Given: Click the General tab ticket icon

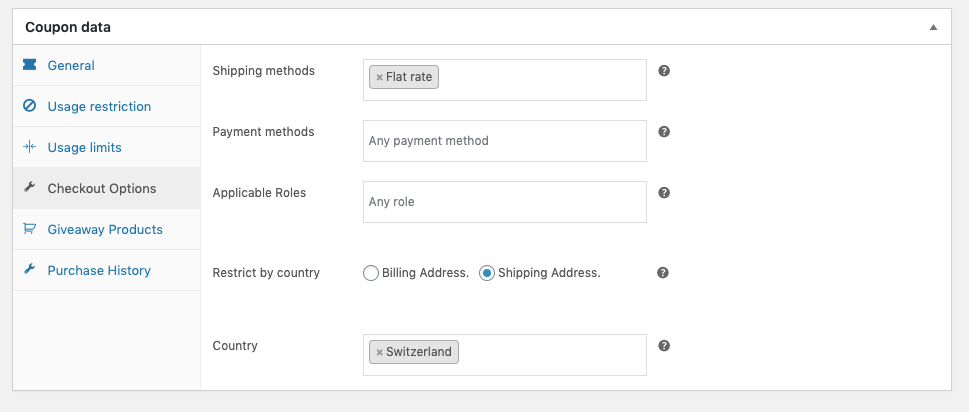Looking at the screenshot, I should 29,65.
